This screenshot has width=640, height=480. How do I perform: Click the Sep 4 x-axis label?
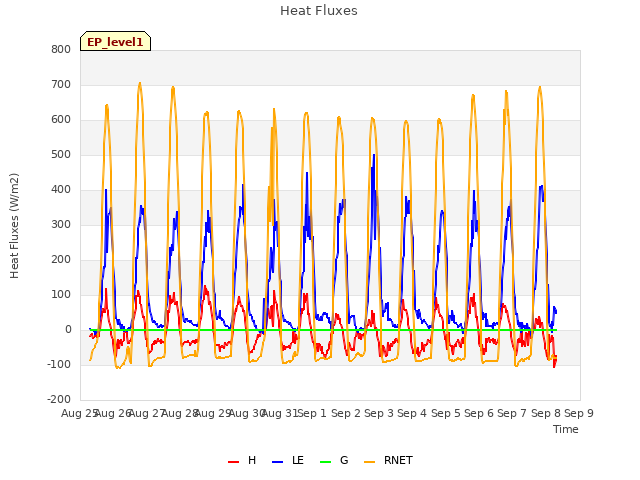click(412, 413)
